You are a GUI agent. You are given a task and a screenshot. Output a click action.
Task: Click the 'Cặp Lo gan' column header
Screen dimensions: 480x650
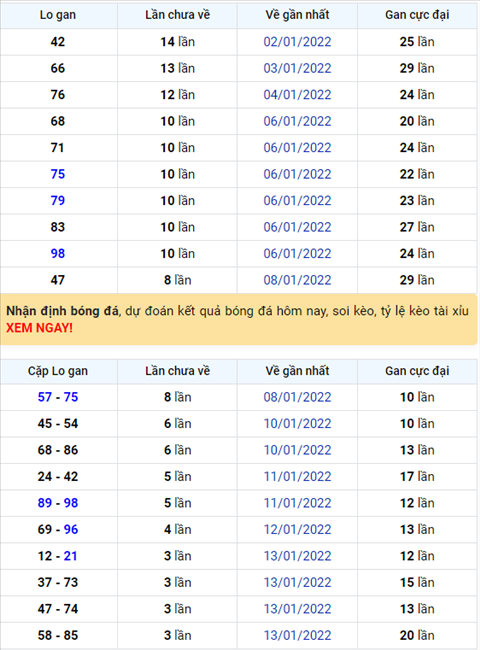(x=58, y=371)
